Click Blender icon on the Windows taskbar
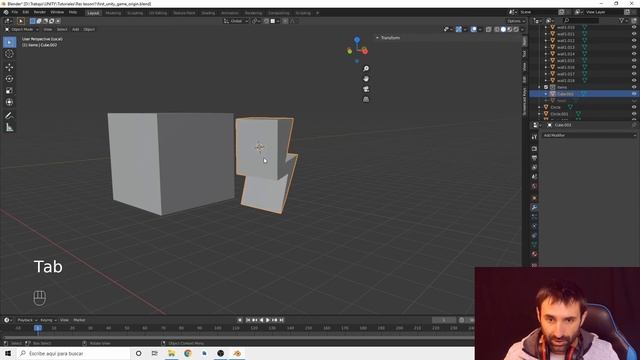The width and height of the screenshot is (640, 360). [x=237, y=353]
